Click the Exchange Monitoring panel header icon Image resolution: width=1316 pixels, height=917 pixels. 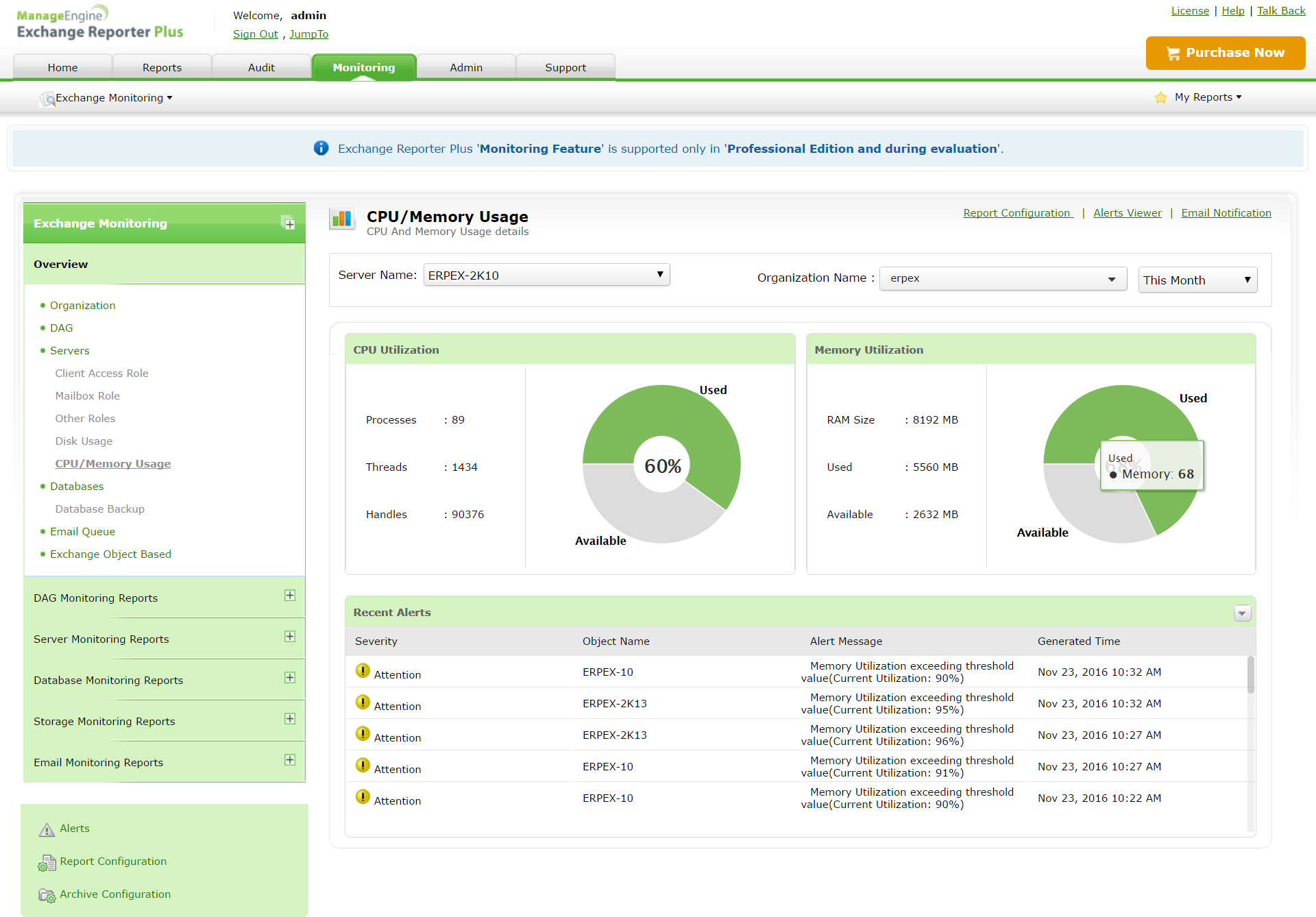[x=288, y=223]
